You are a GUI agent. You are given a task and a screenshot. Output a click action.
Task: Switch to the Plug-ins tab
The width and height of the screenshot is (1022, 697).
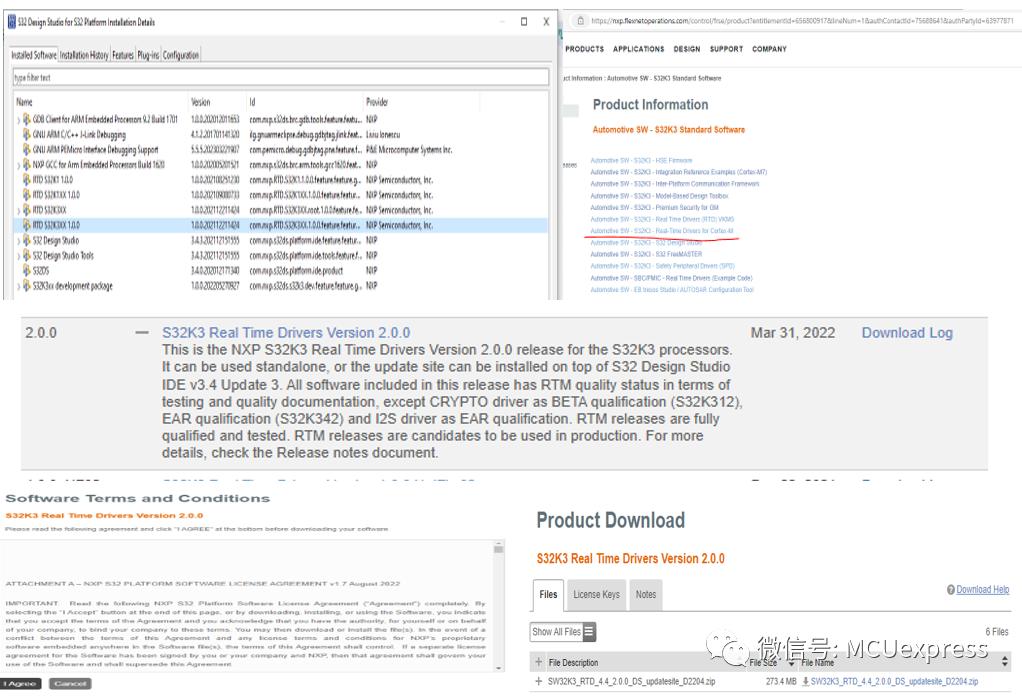tap(148, 55)
